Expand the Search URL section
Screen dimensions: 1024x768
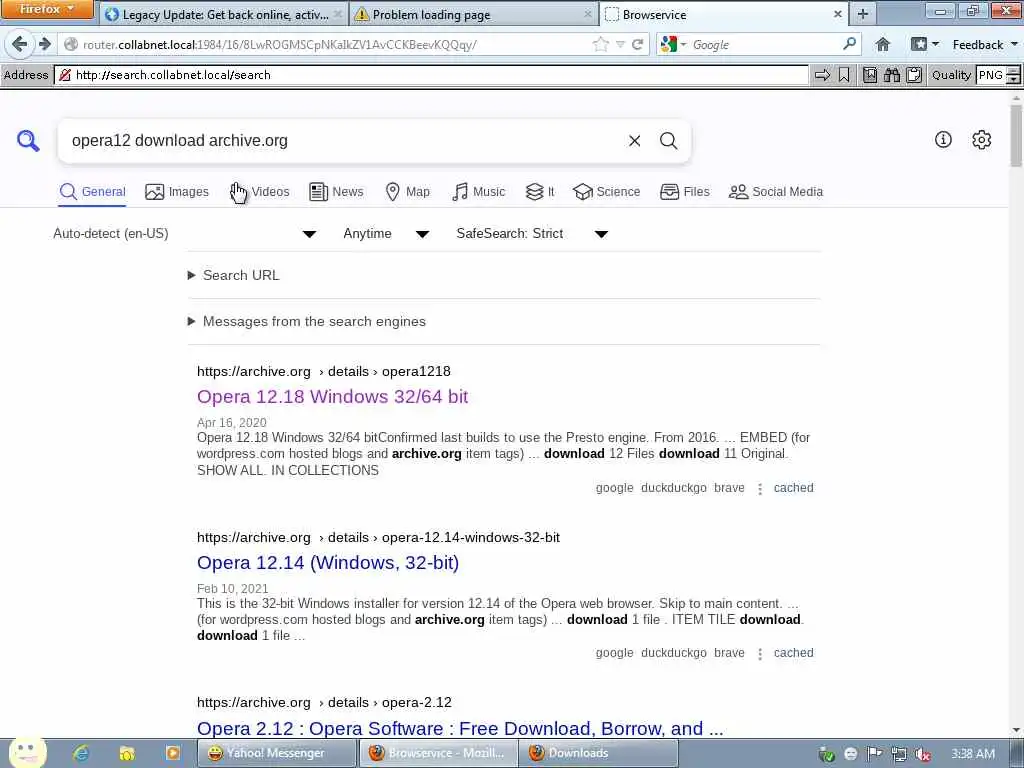pyautogui.click(x=234, y=275)
